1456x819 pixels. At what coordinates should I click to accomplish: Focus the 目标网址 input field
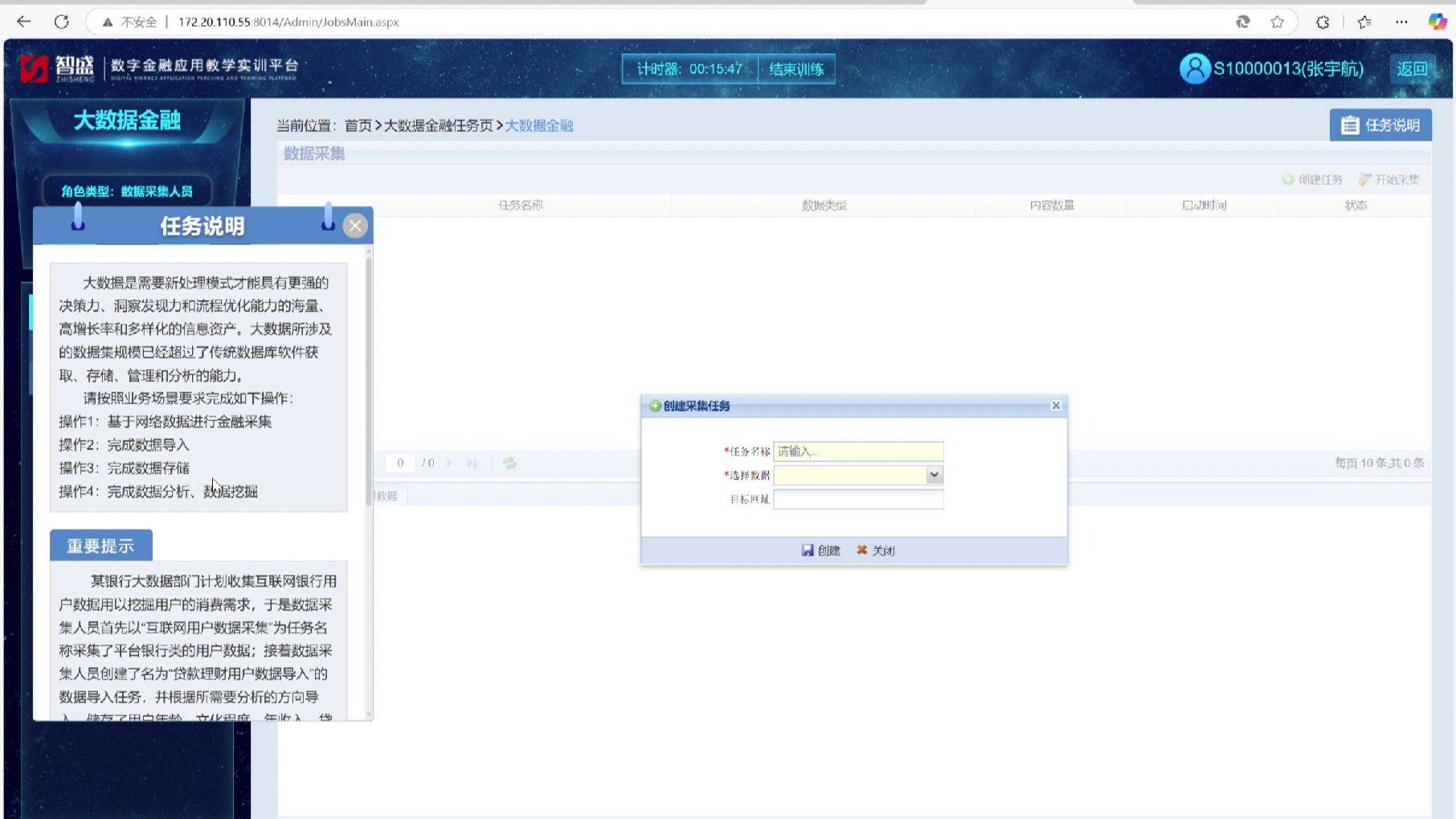858,499
